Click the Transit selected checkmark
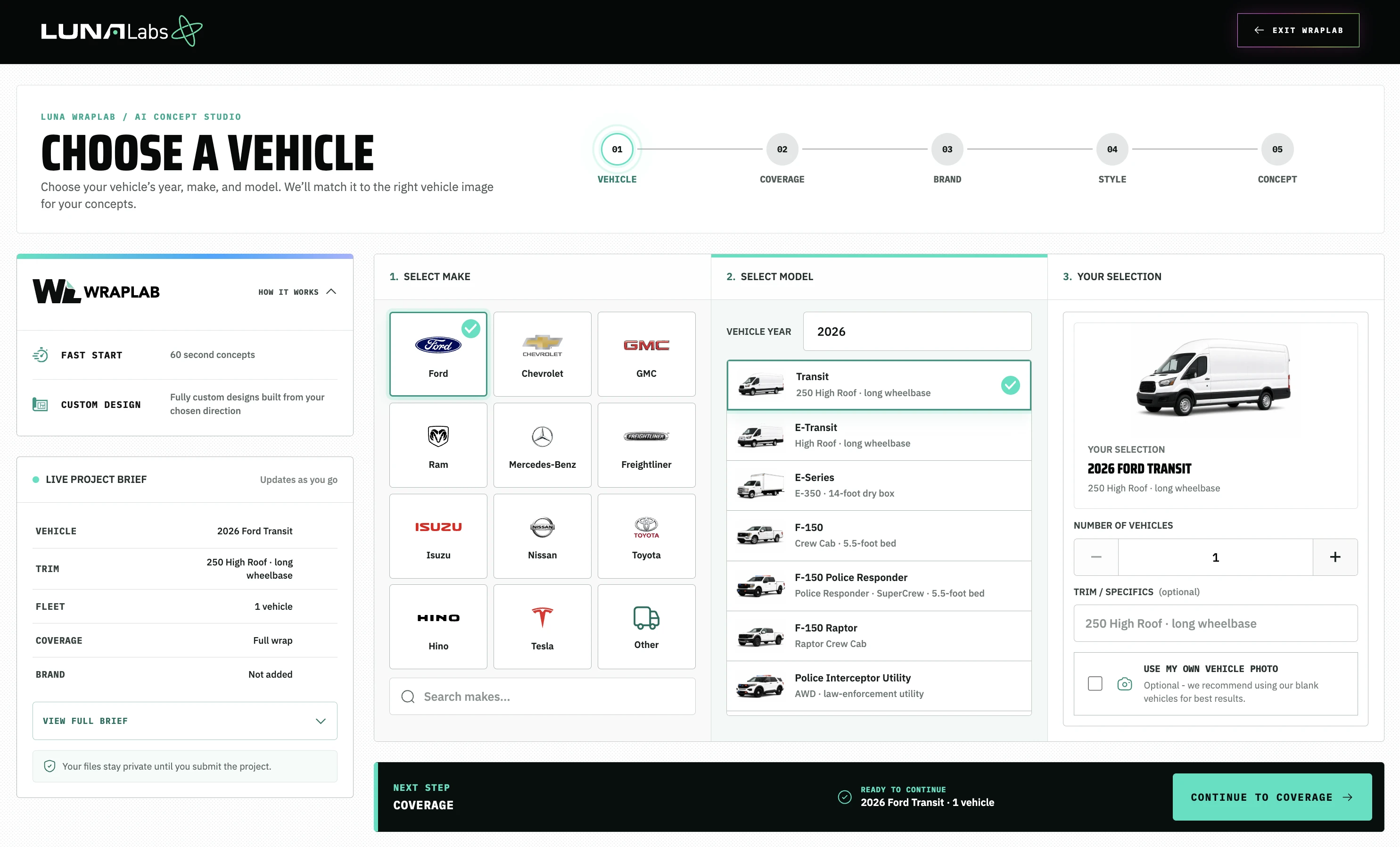Screen dimensions: 1400x847 (x=1010, y=385)
